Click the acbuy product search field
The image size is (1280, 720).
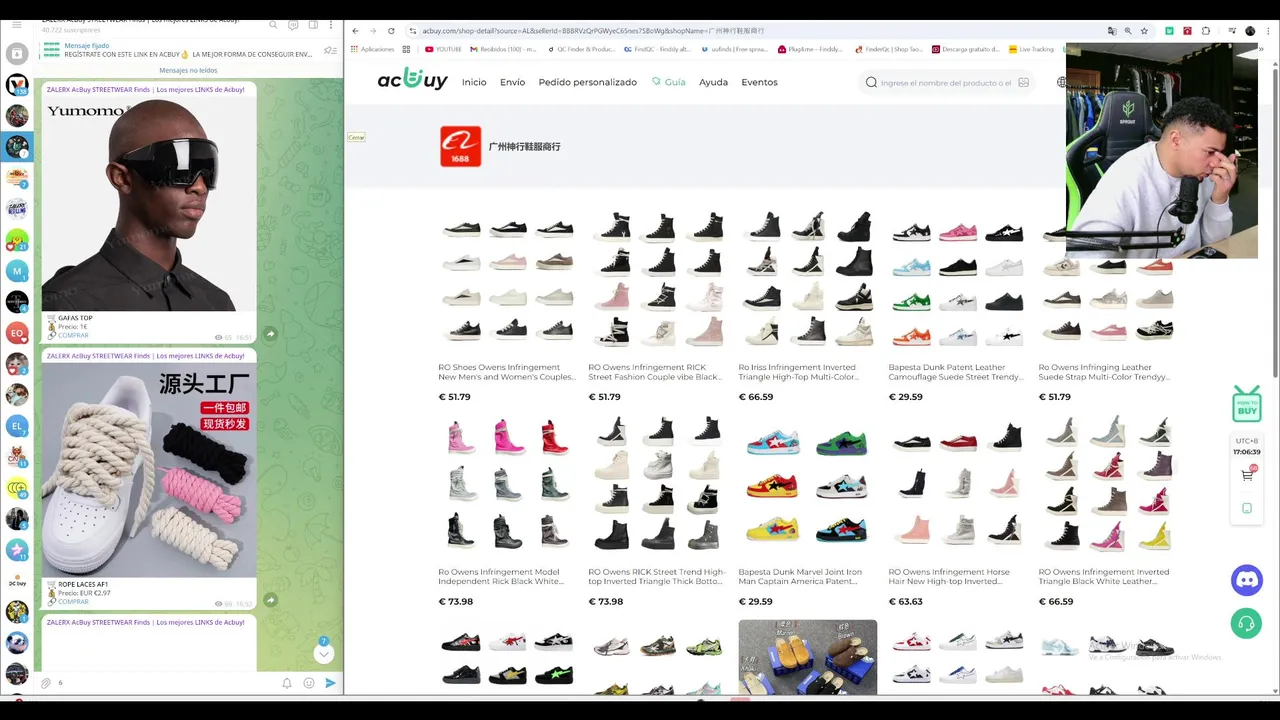tap(945, 83)
